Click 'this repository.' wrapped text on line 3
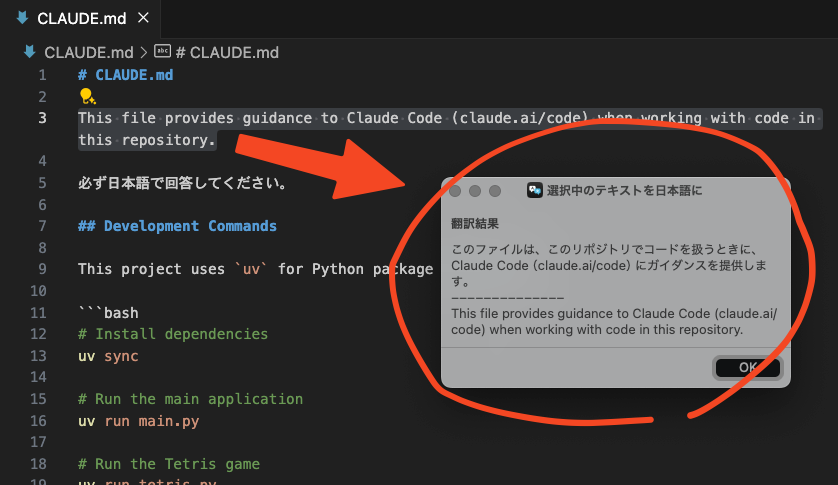Viewport: 838px width, 485px height. (147, 140)
